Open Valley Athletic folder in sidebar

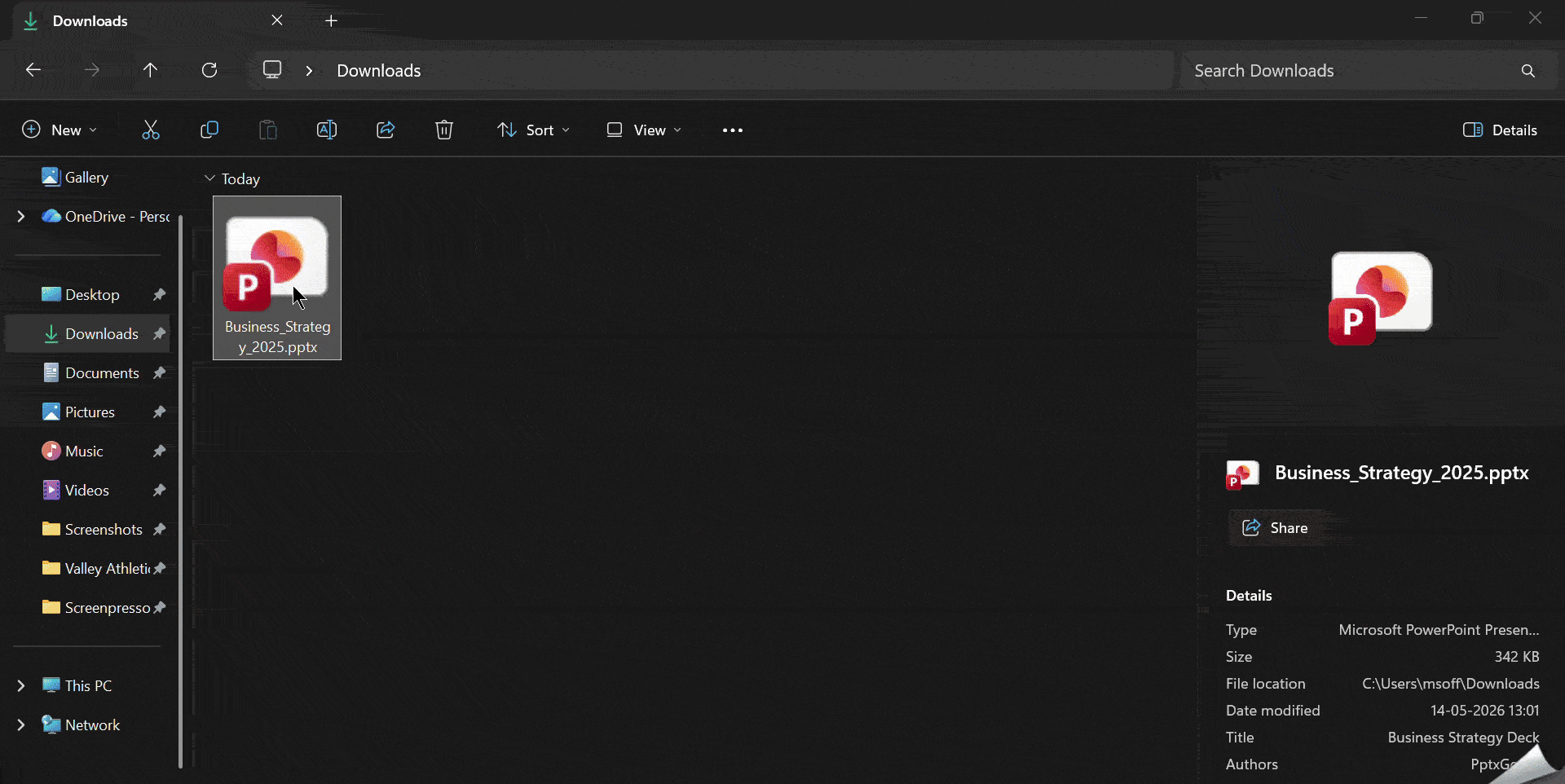[x=107, y=569]
